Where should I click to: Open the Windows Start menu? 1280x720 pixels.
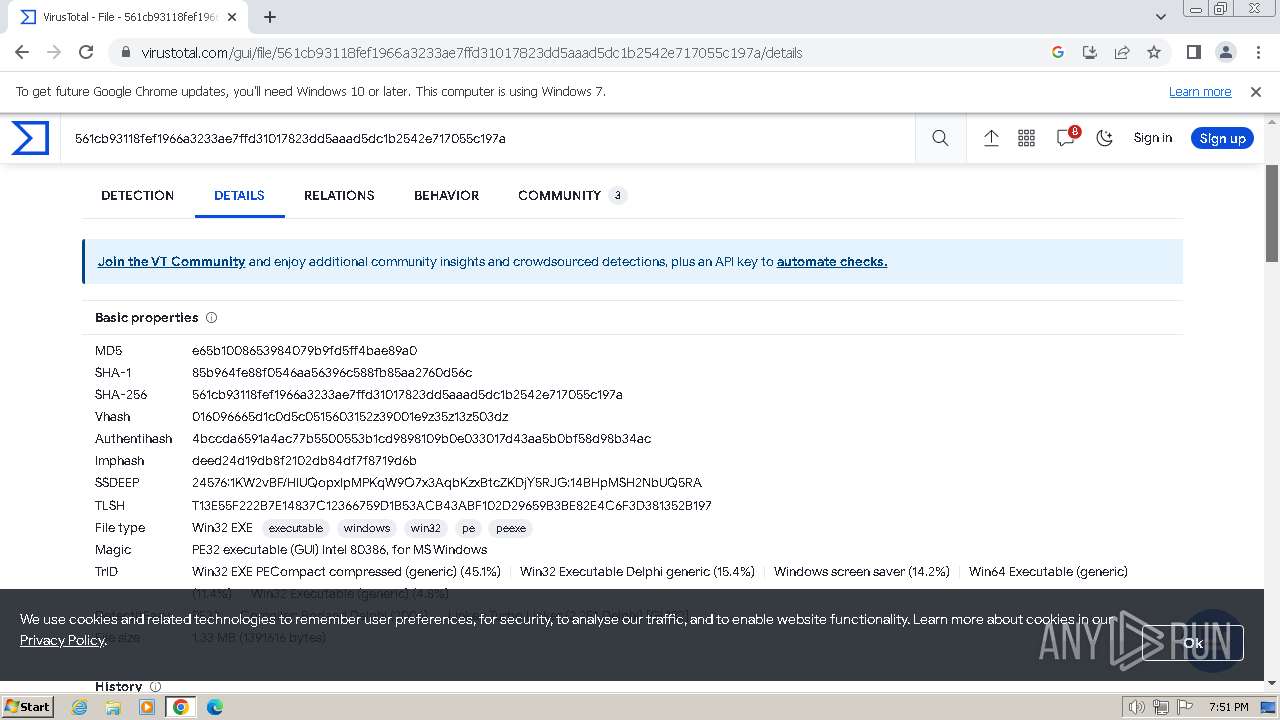tap(28, 707)
